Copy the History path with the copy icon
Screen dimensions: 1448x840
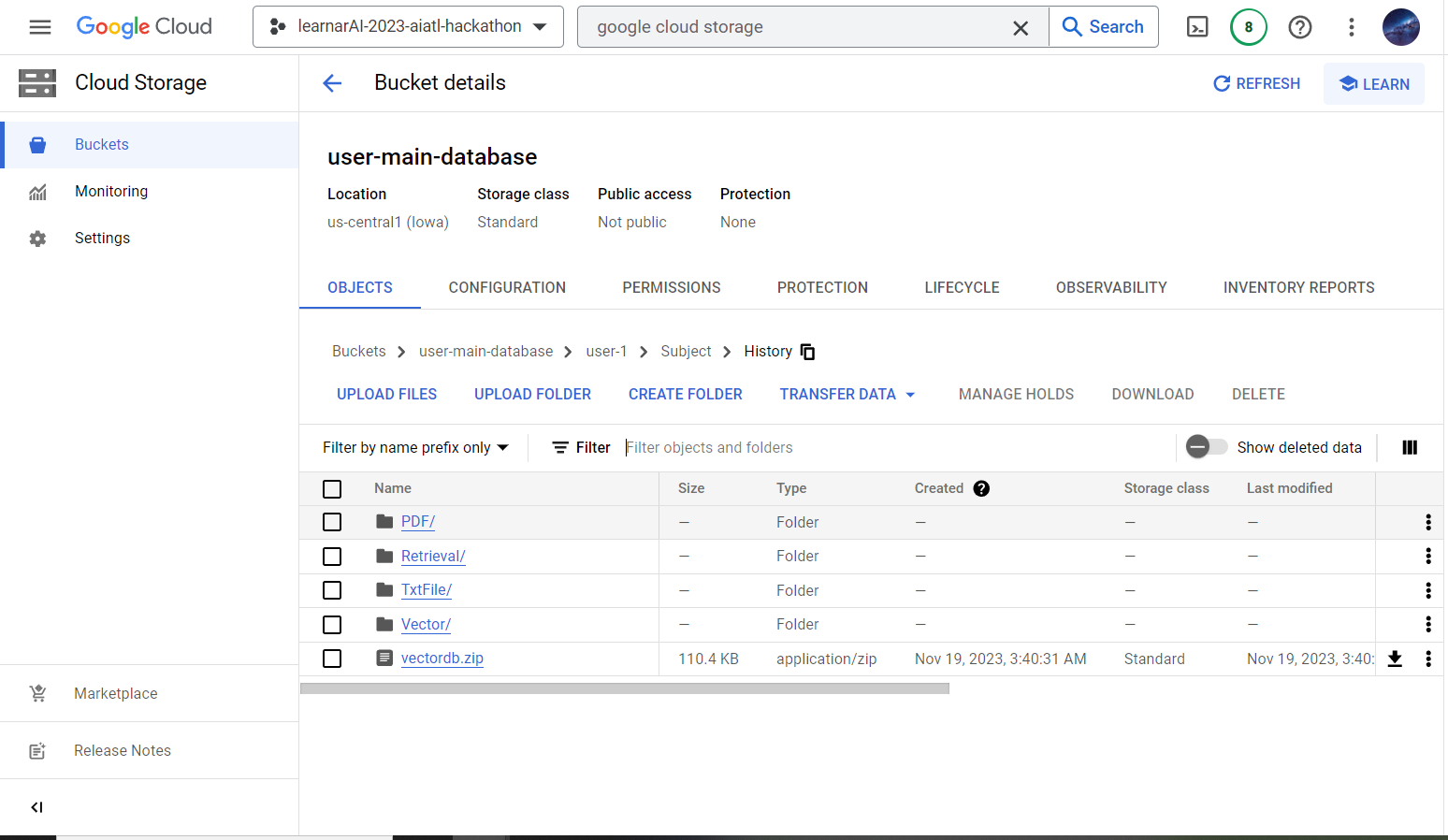point(808,352)
